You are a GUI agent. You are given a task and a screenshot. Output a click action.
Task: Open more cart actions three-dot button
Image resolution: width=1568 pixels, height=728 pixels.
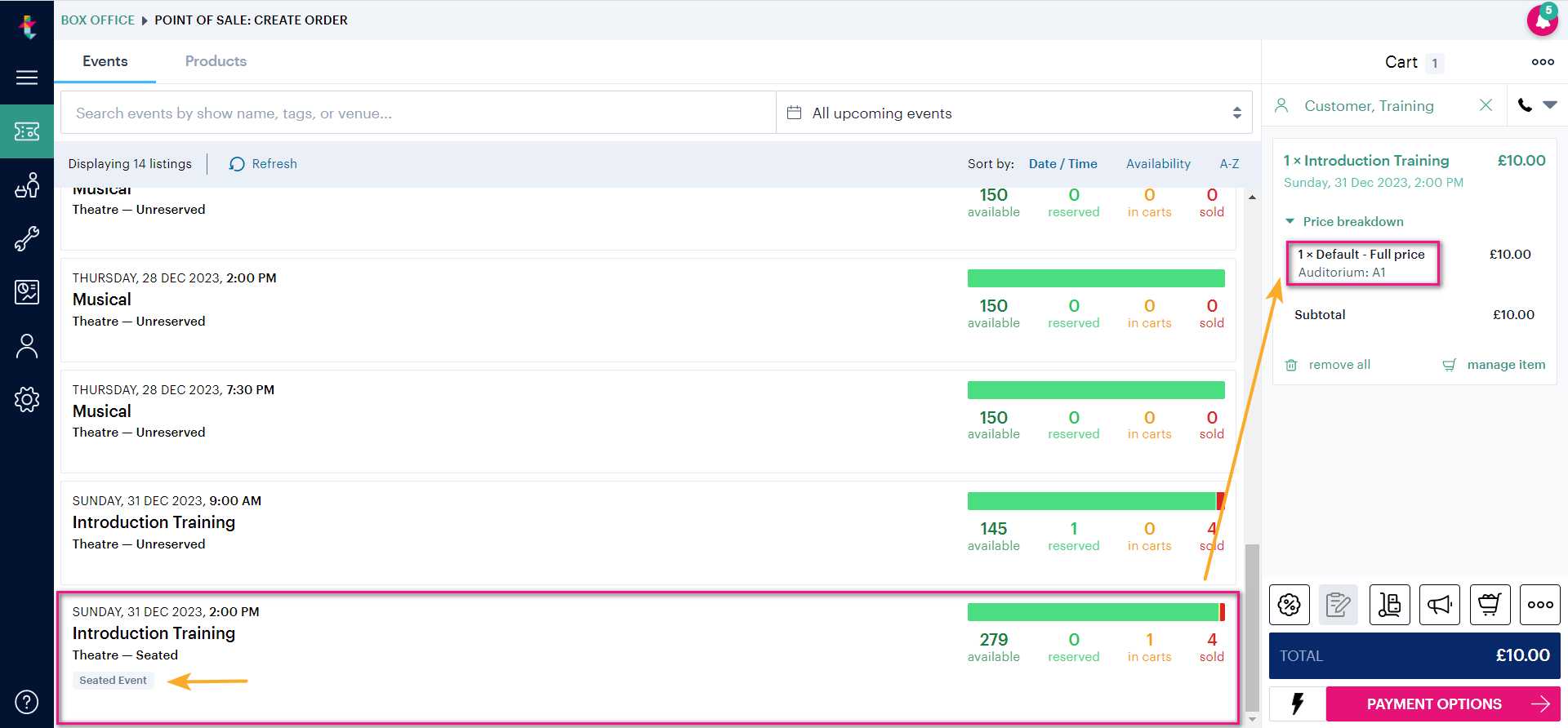(1540, 605)
